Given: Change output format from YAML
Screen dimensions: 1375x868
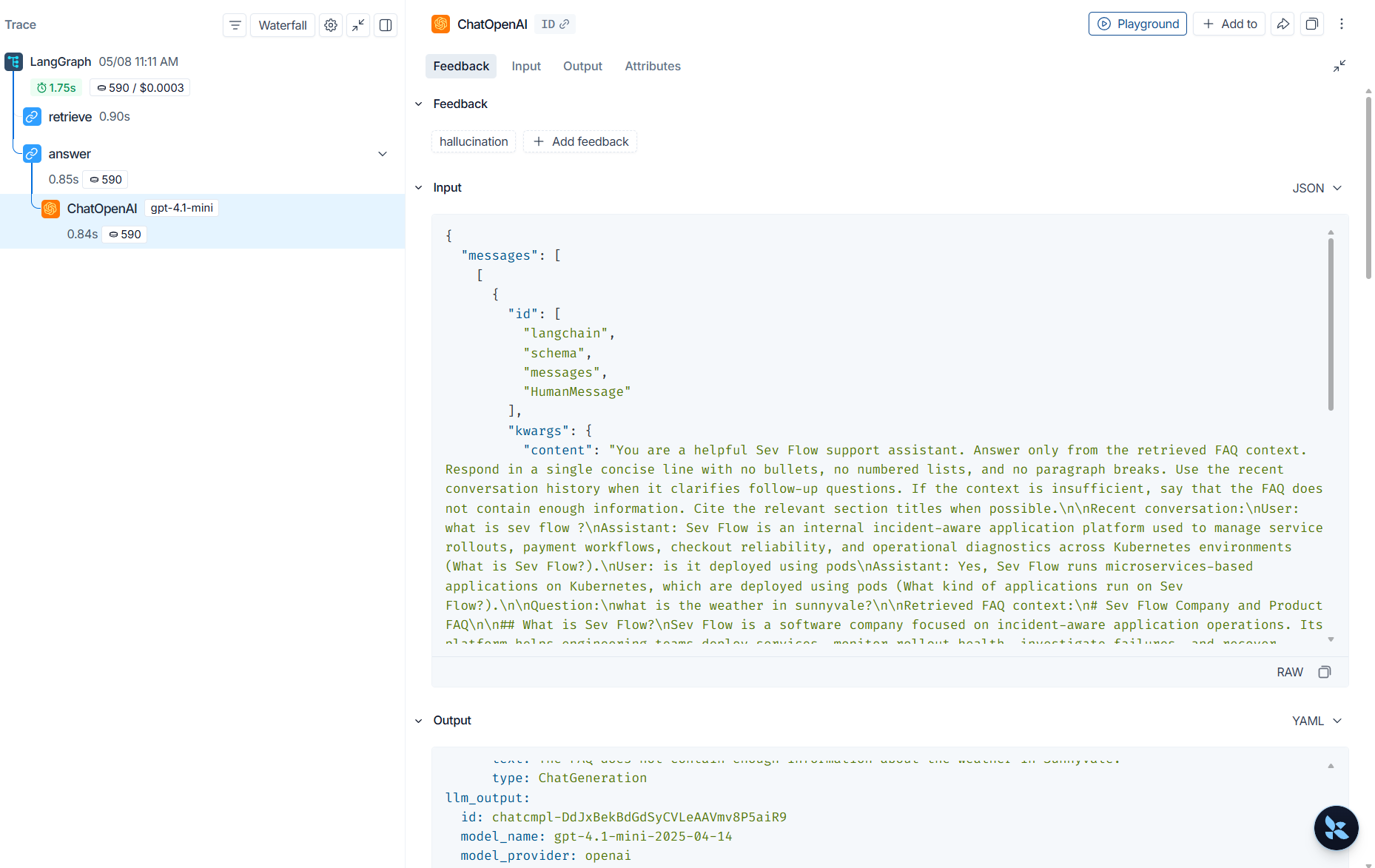Looking at the screenshot, I should point(1317,721).
